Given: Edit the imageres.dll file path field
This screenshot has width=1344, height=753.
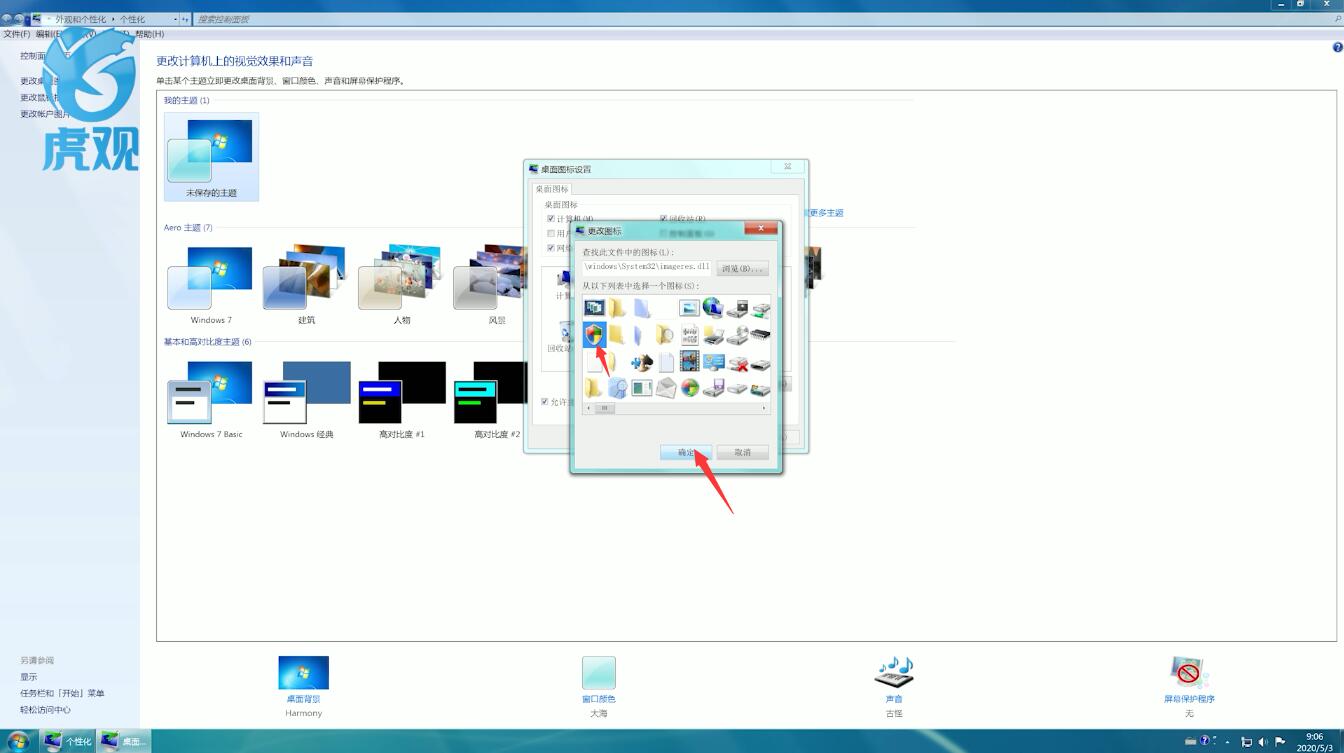Looking at the screenshot, I should 647,268.
